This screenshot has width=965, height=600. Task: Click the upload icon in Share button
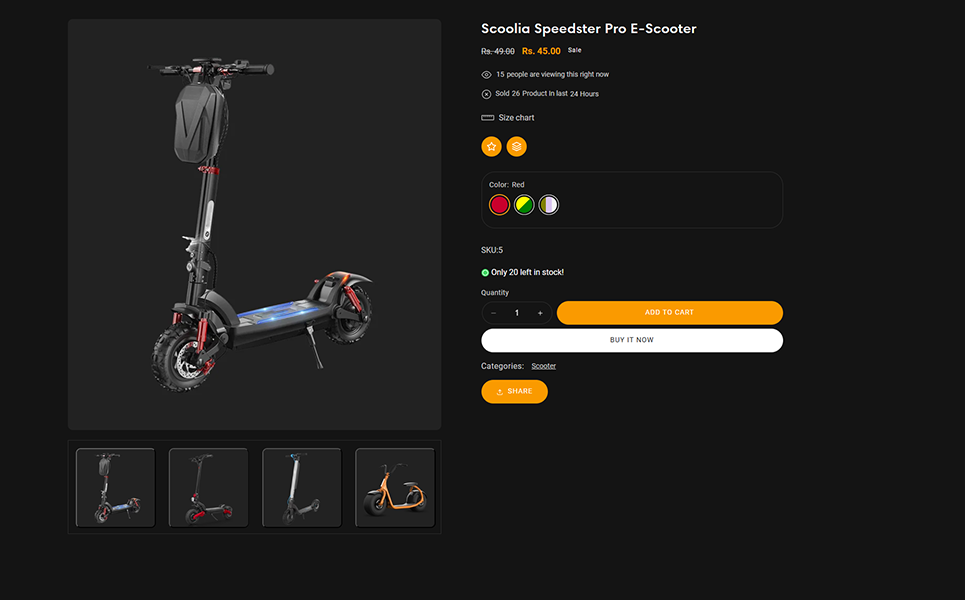pos(500,391)
